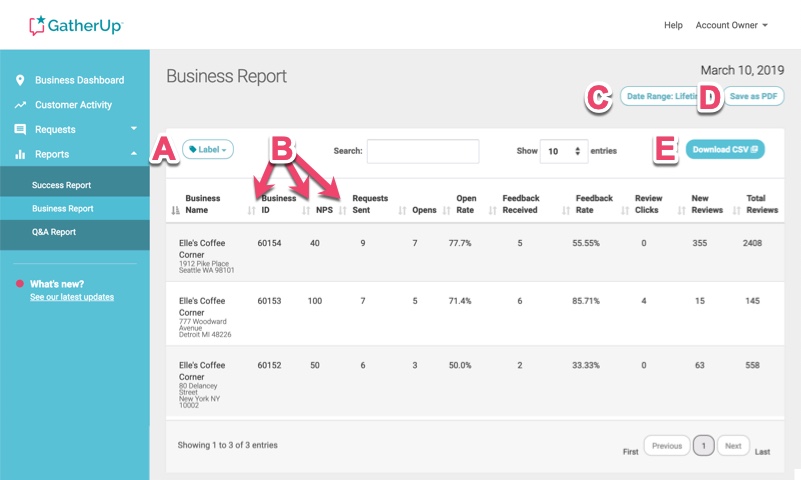801x480 pixels.
Task: Click business ID 60152
Action: (x=269, y=365)
